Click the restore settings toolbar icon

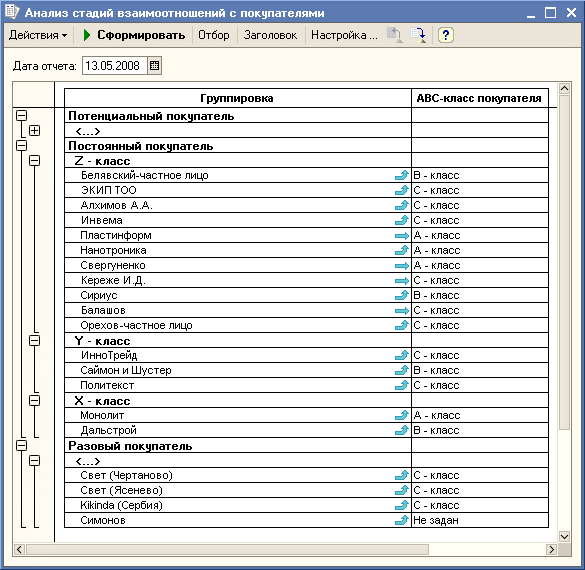tap(394, 35)
